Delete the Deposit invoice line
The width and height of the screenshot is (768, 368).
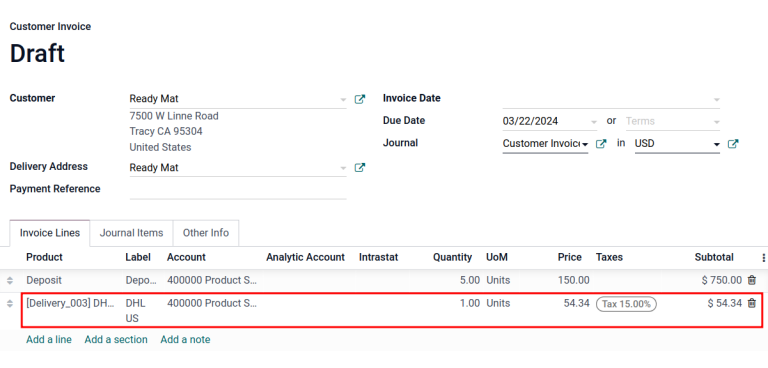(752, 280)
